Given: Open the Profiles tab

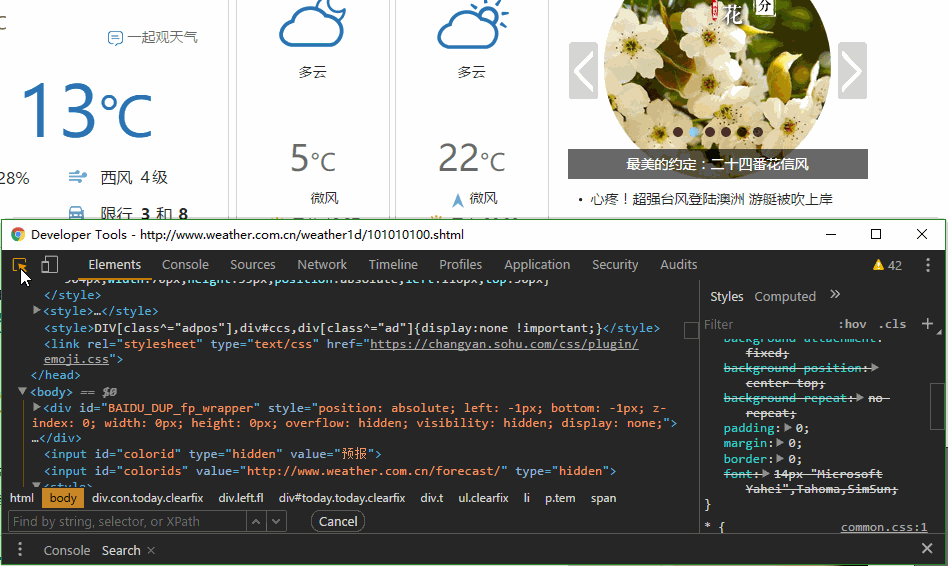Looking at the screenshot, I should (x=461, y=265).
